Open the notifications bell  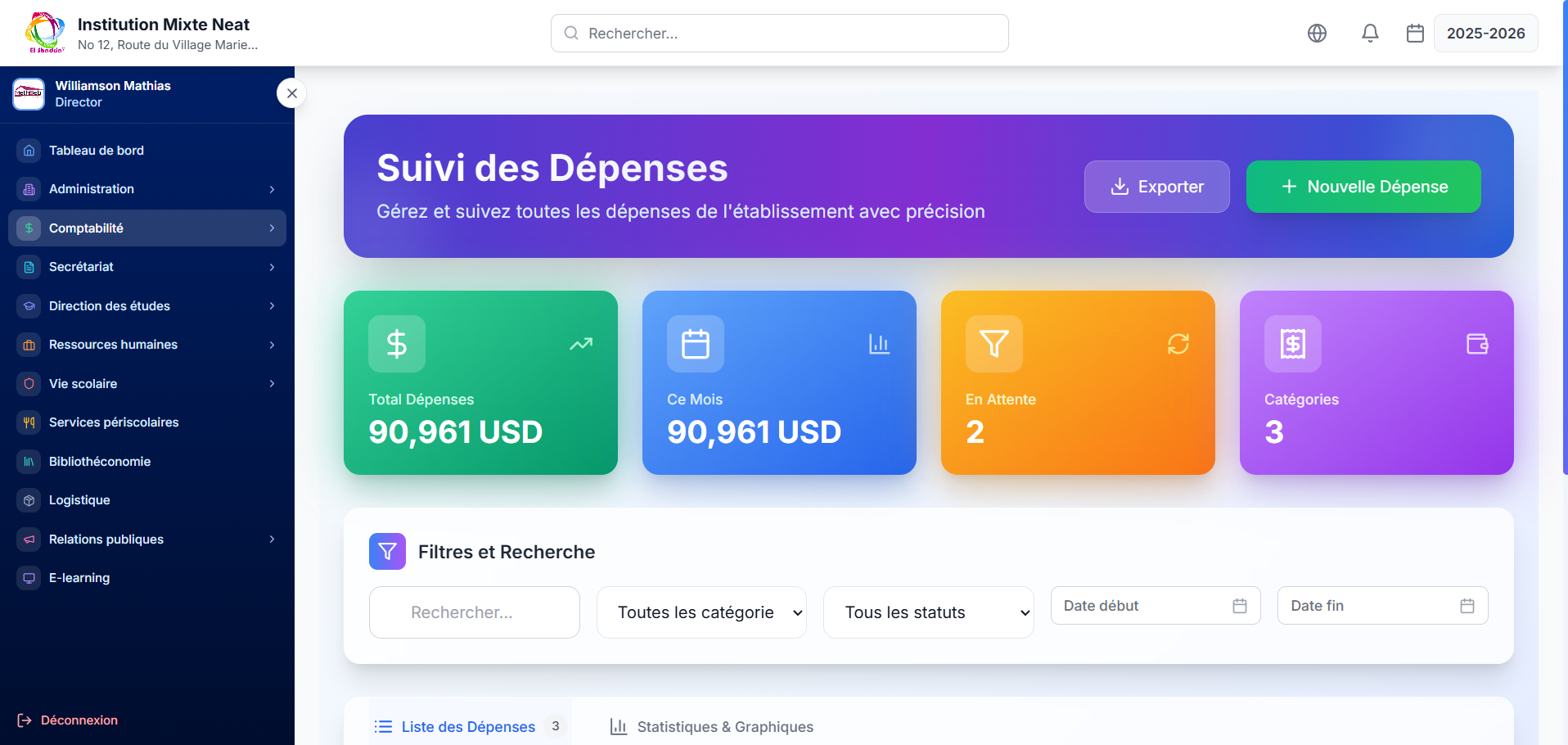click(1370, 34)
